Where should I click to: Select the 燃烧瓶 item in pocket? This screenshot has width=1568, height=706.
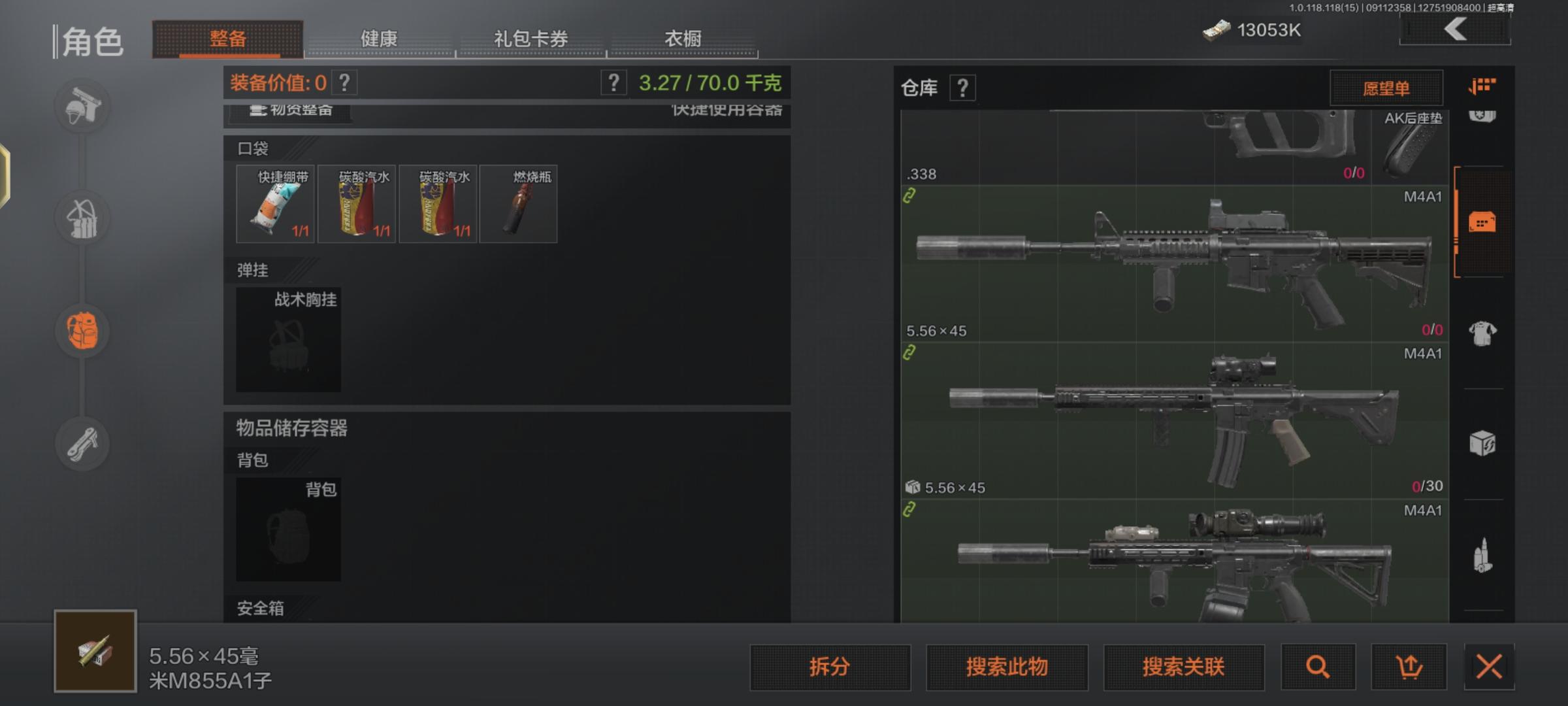coord(519,204)
